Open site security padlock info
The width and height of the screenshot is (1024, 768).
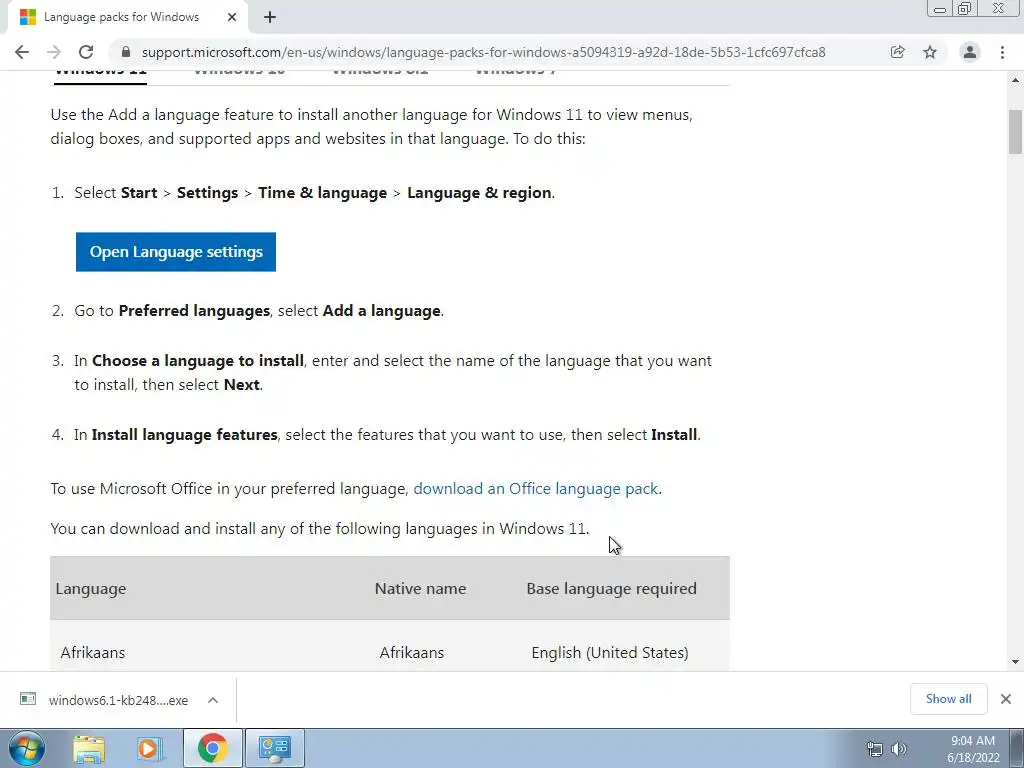click(x=126, y=52)
